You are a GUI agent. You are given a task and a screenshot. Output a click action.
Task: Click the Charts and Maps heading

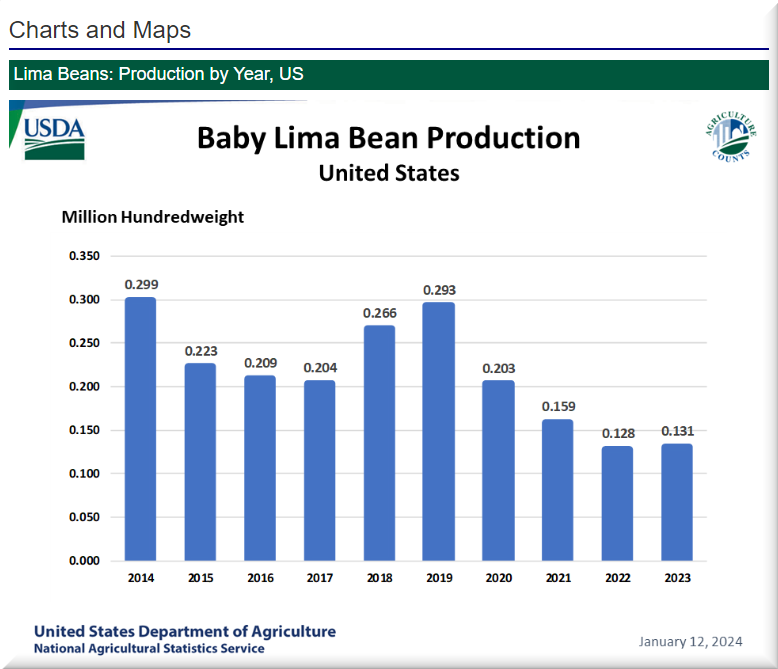(100, 30)
